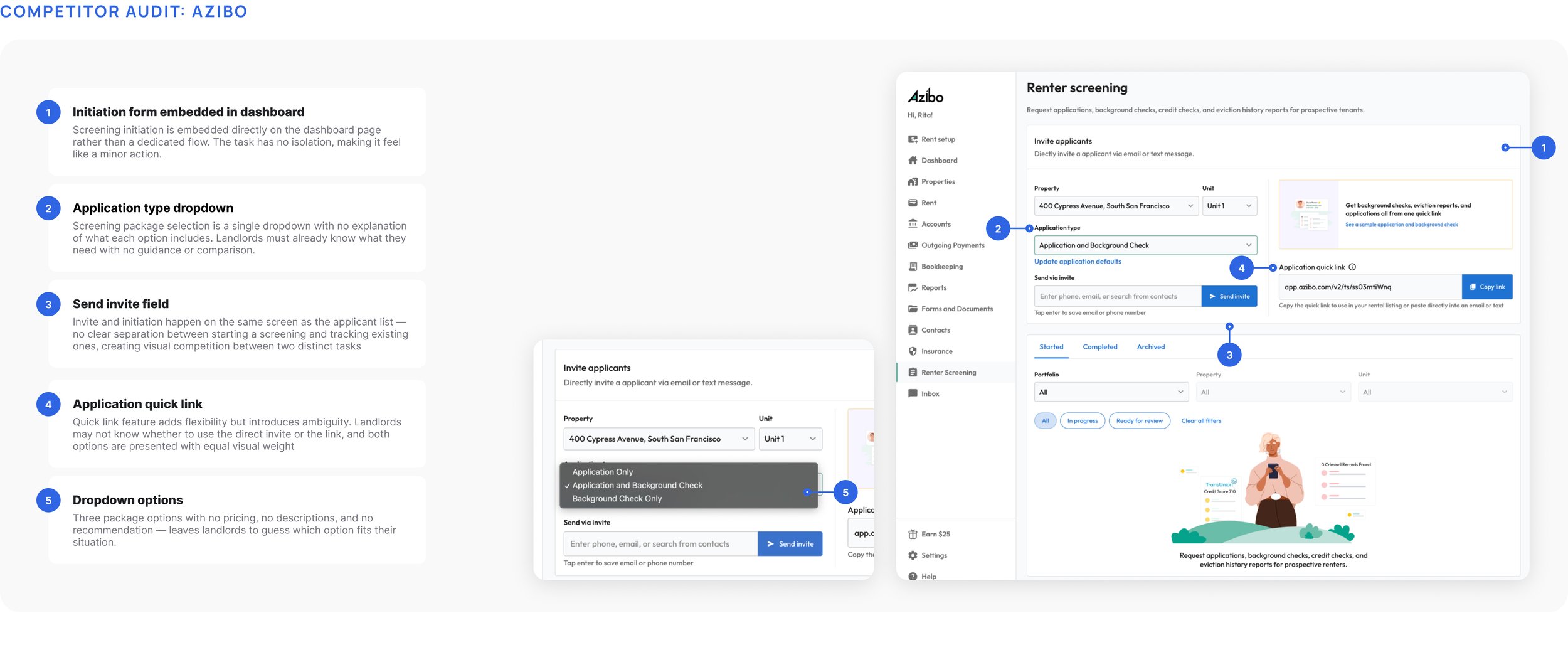Select the Ready for review filter chip
The image size is (1568, 672).
click(x=1140, y=421)
